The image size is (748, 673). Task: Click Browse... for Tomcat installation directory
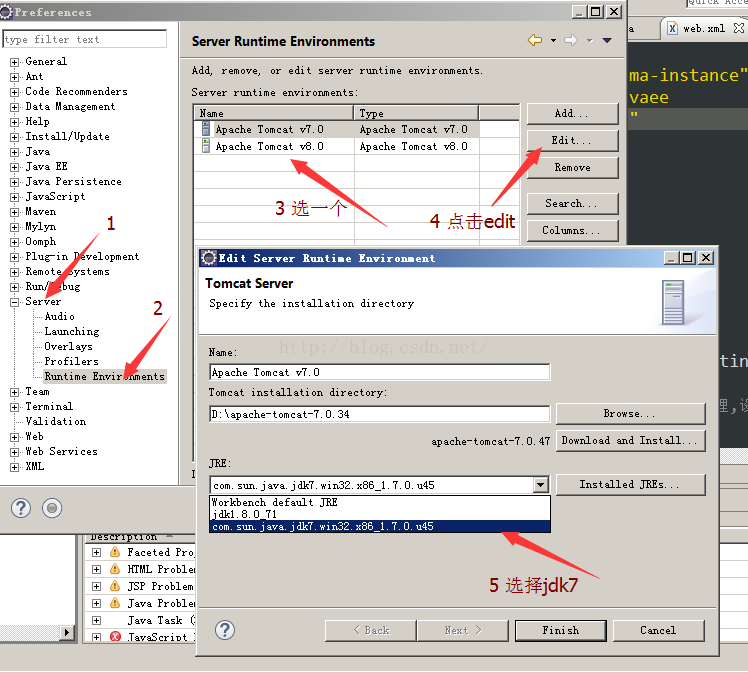[x=630, y=414]
